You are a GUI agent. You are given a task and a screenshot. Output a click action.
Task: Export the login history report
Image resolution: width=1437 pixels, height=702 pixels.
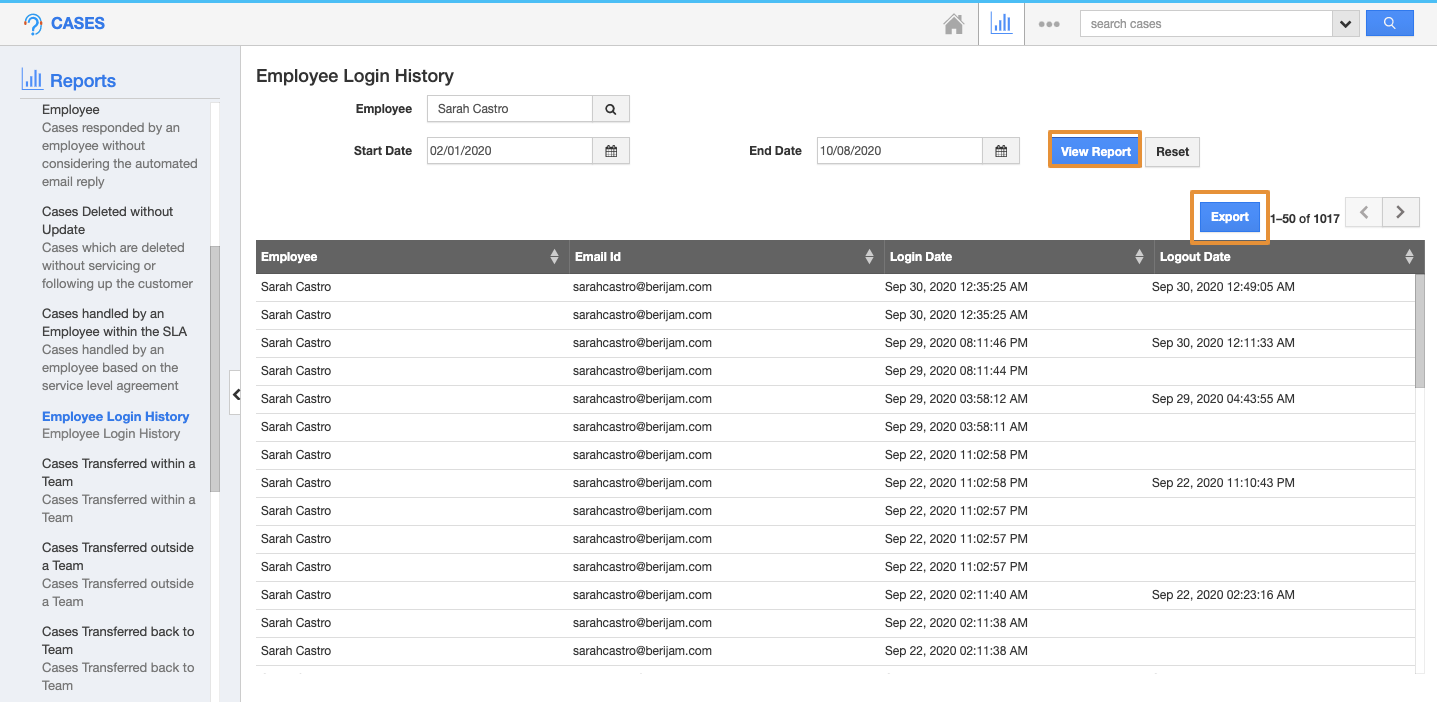coord(1229,217)
